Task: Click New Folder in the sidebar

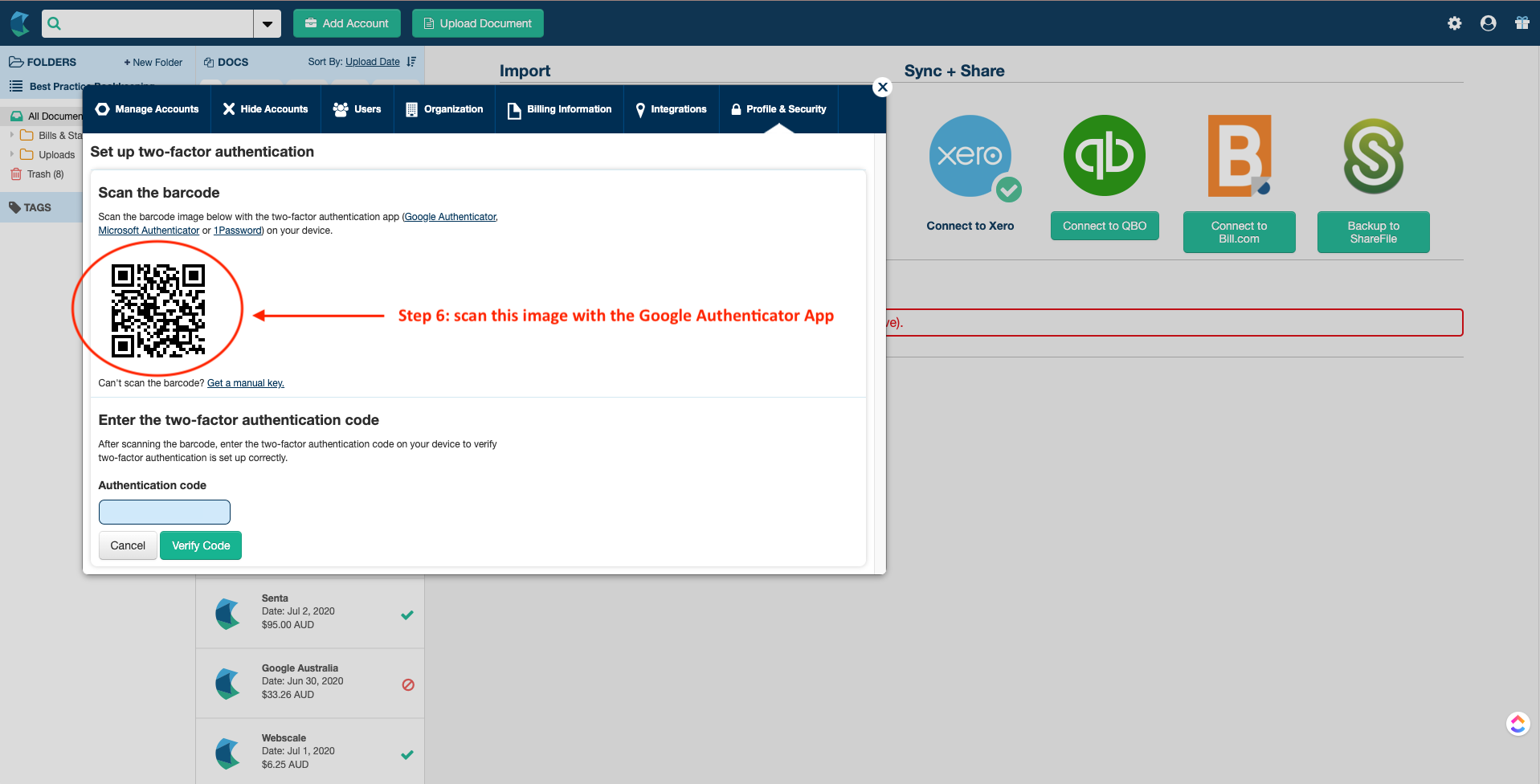Action: click(x=153, y=63)
